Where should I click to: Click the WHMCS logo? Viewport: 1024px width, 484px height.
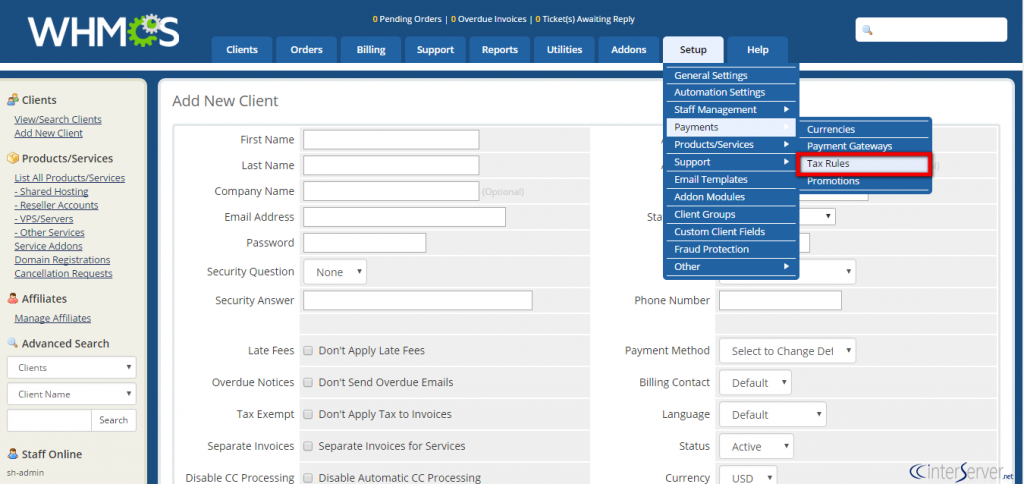click(103, 31)
